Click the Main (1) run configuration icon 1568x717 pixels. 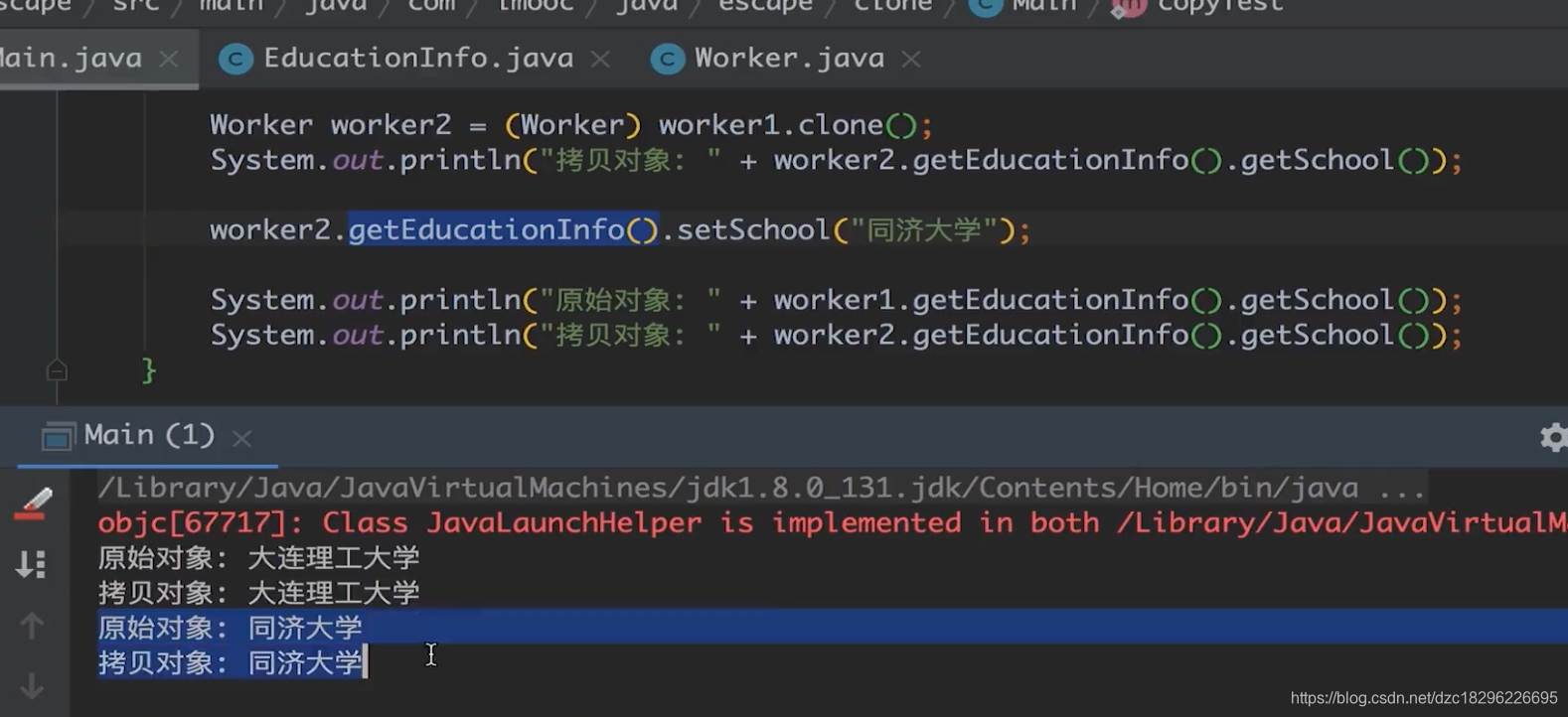58,436
